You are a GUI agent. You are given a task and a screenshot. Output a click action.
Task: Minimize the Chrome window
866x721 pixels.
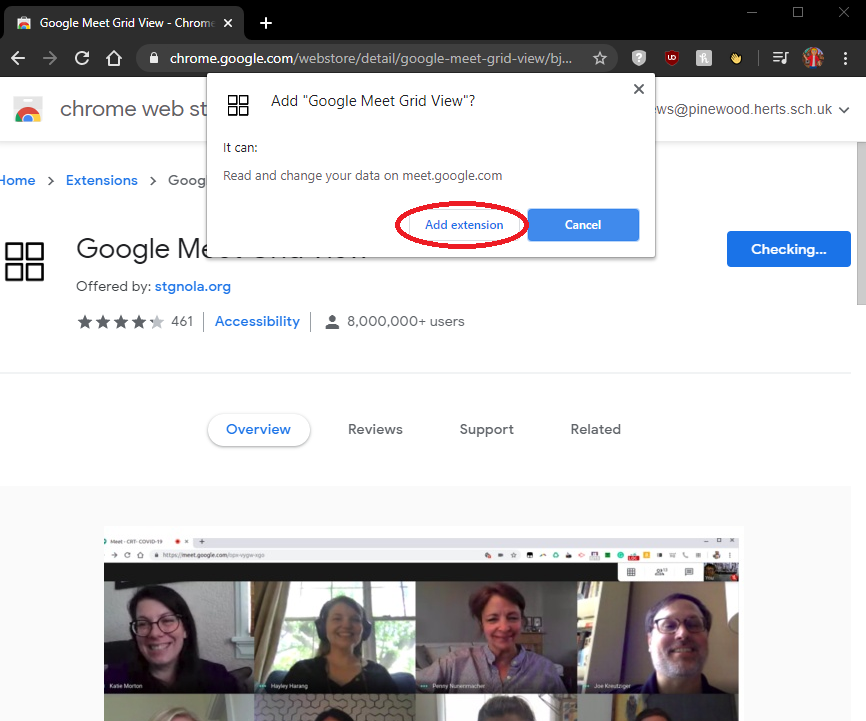tap(752, 12)
